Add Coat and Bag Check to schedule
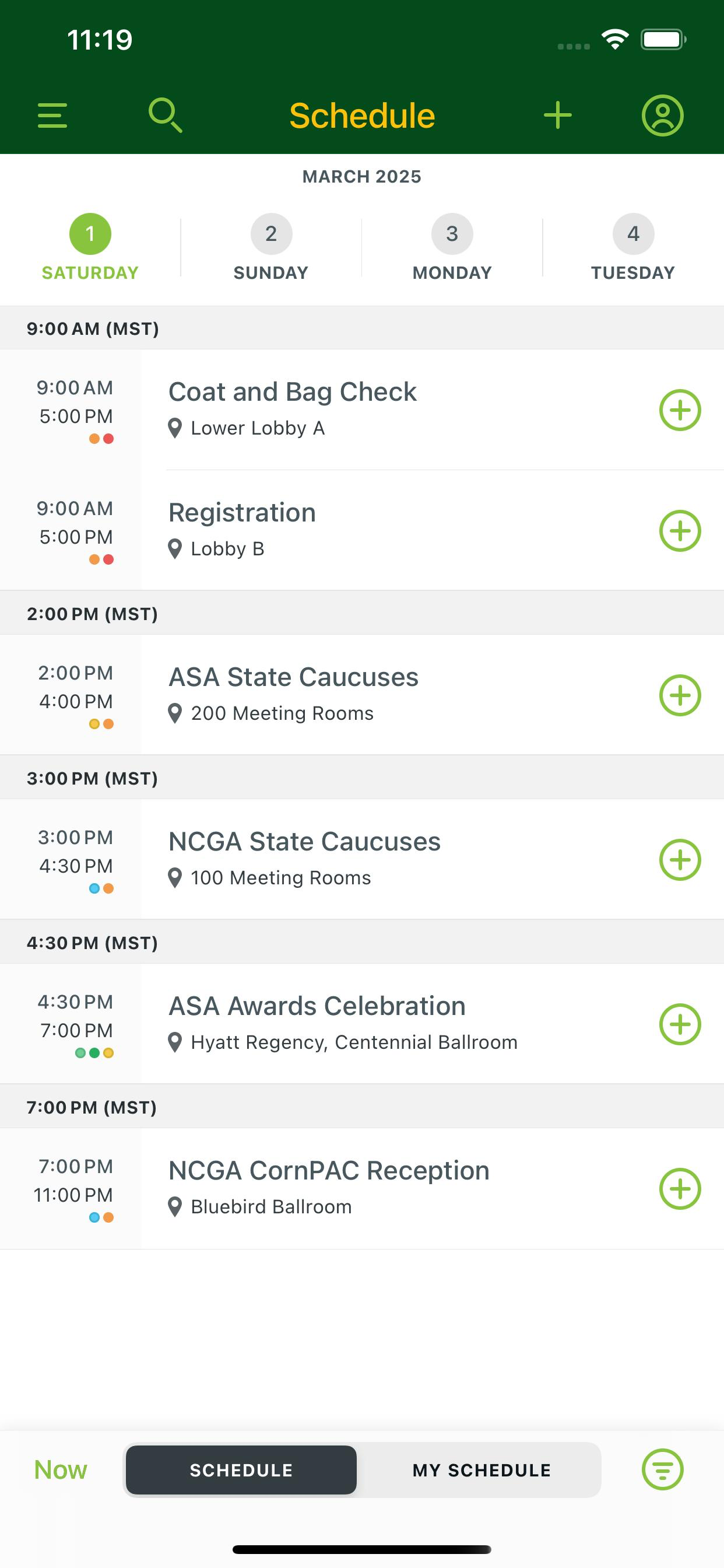Screen dimensions: 724x1568 [680, 409]
